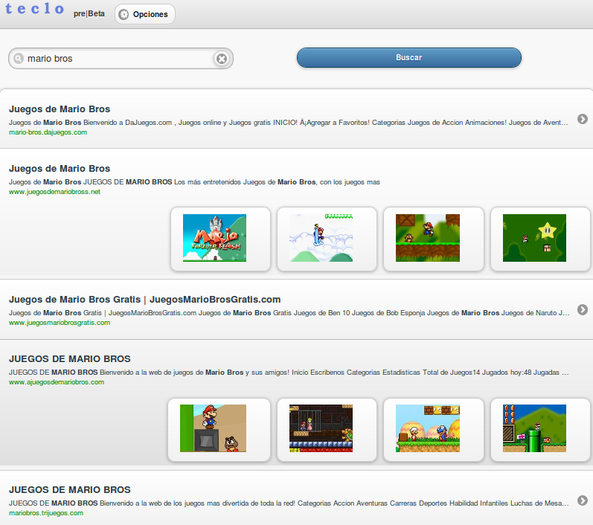The image size is (593, 525).
Task: Click the gear icon inside Opciones
Action: (x=123, y=14)
